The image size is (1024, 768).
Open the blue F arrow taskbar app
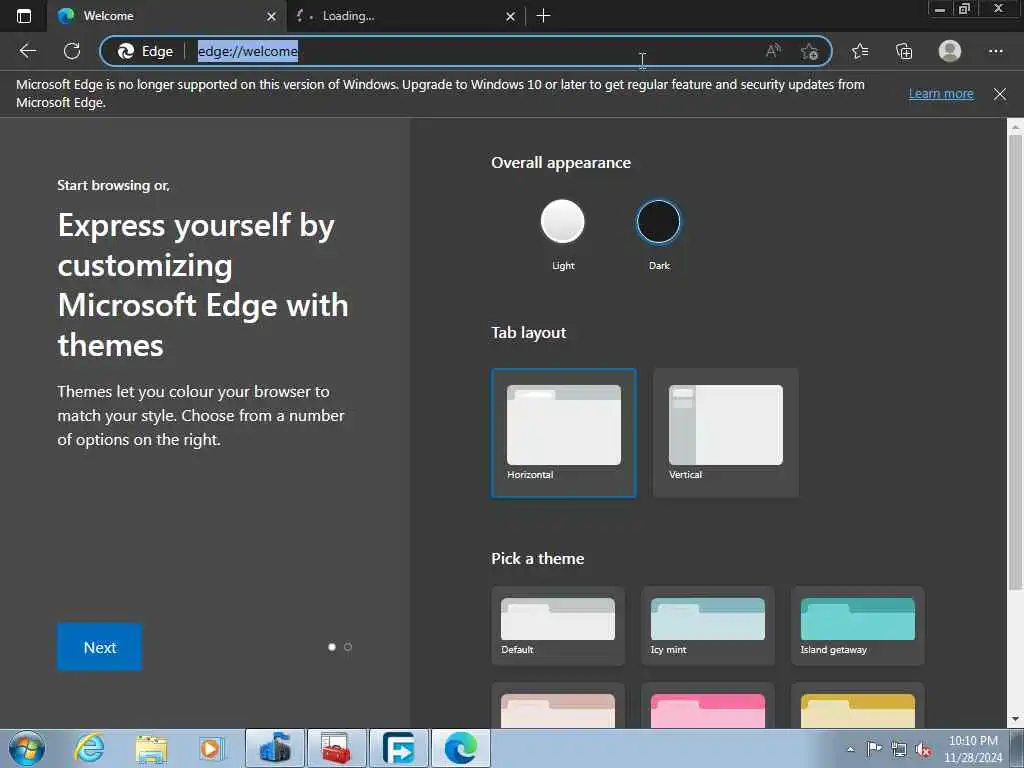click(399, 748)
